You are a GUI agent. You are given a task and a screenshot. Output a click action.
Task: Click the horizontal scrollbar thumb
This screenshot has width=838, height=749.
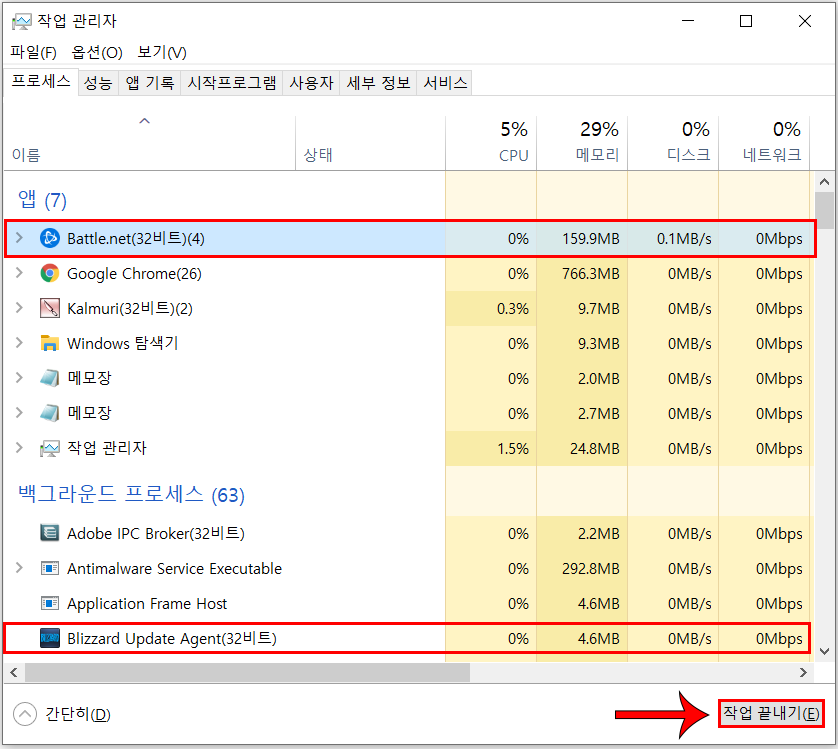point(247,673)
